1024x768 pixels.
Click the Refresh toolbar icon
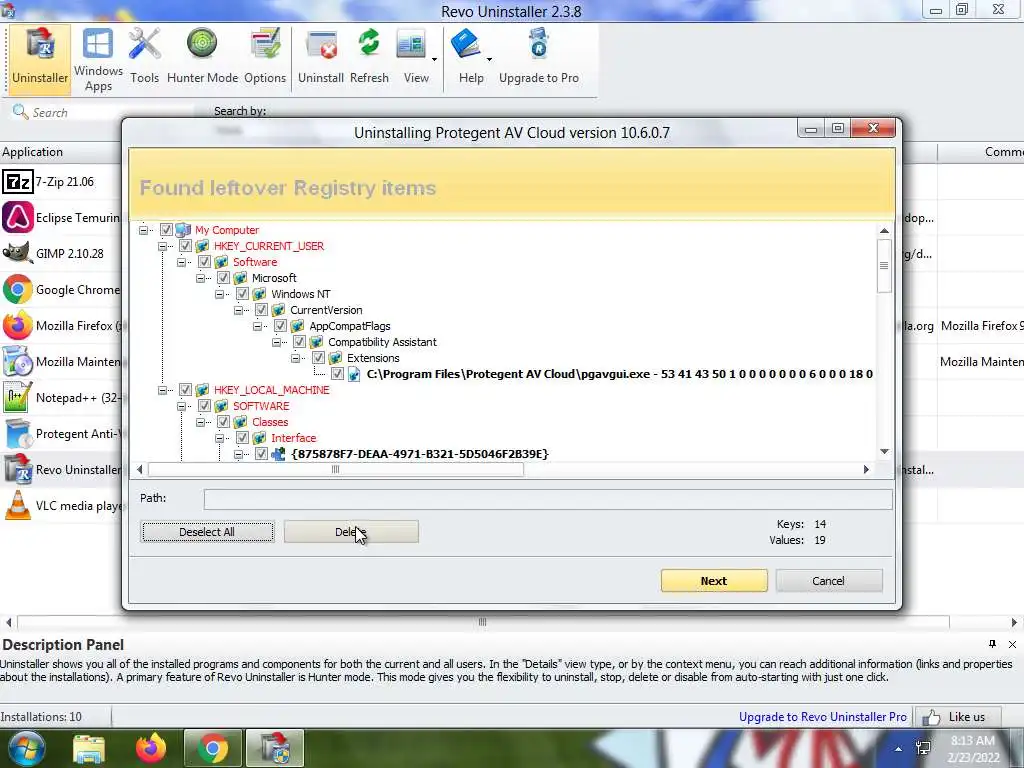369,57
